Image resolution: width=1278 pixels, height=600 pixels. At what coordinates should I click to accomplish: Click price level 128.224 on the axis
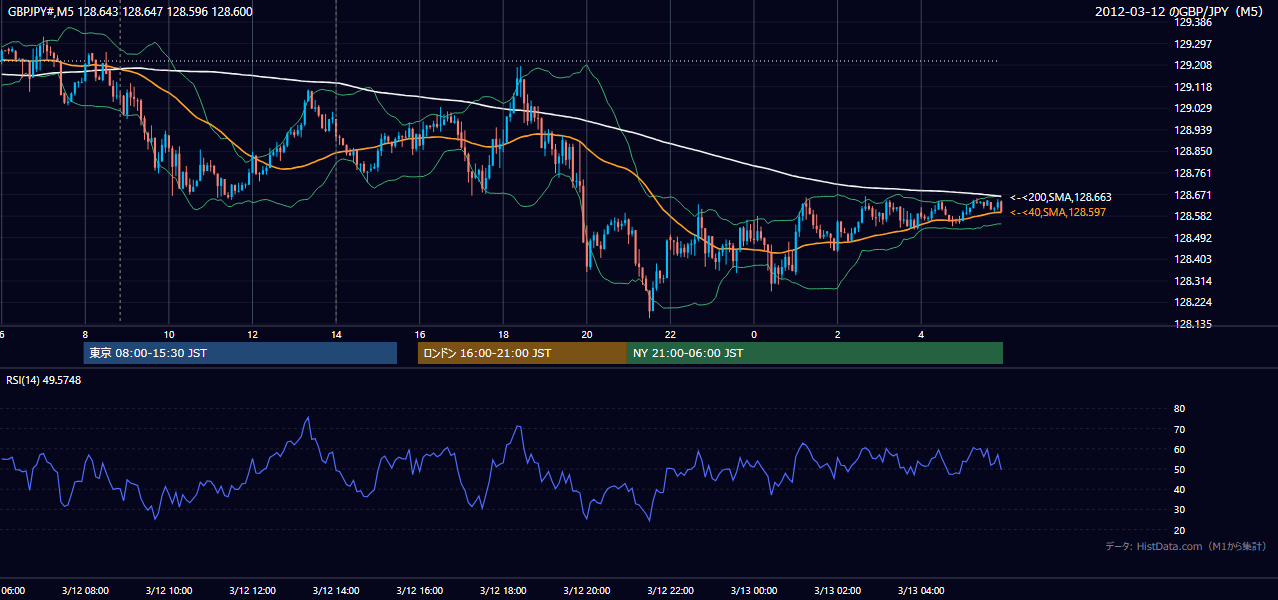point(1192,302)
